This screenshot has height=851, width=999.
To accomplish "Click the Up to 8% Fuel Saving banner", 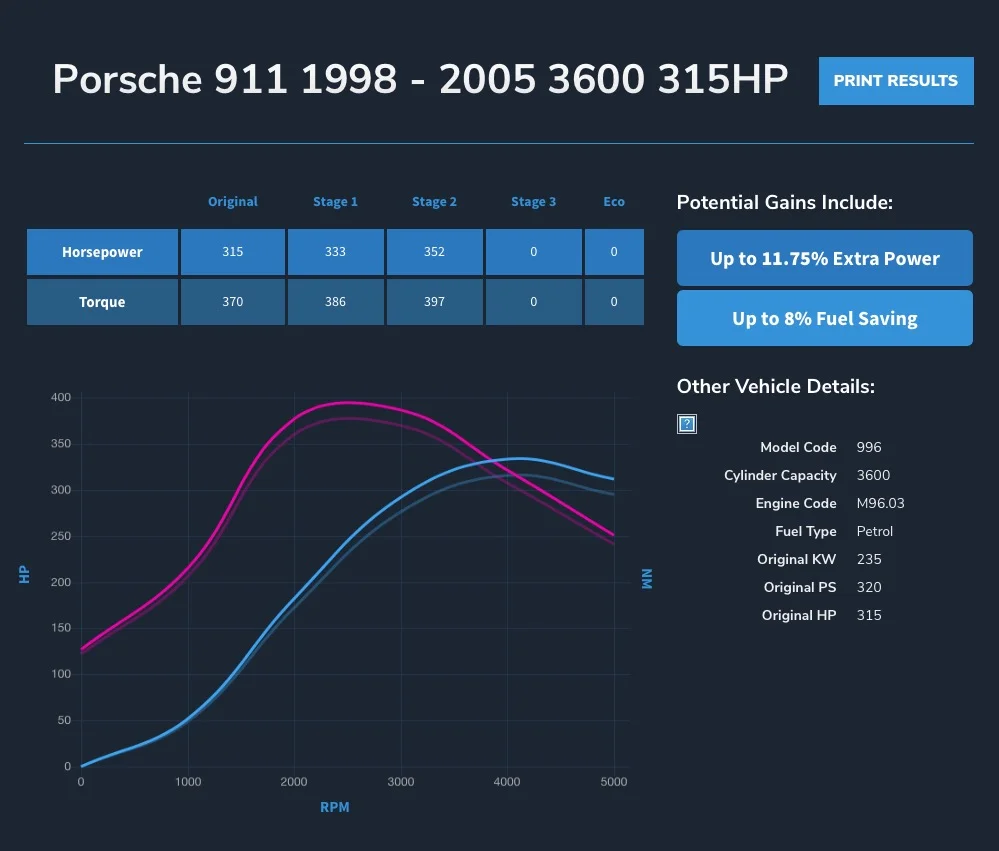I will click(x=824, y=318).
